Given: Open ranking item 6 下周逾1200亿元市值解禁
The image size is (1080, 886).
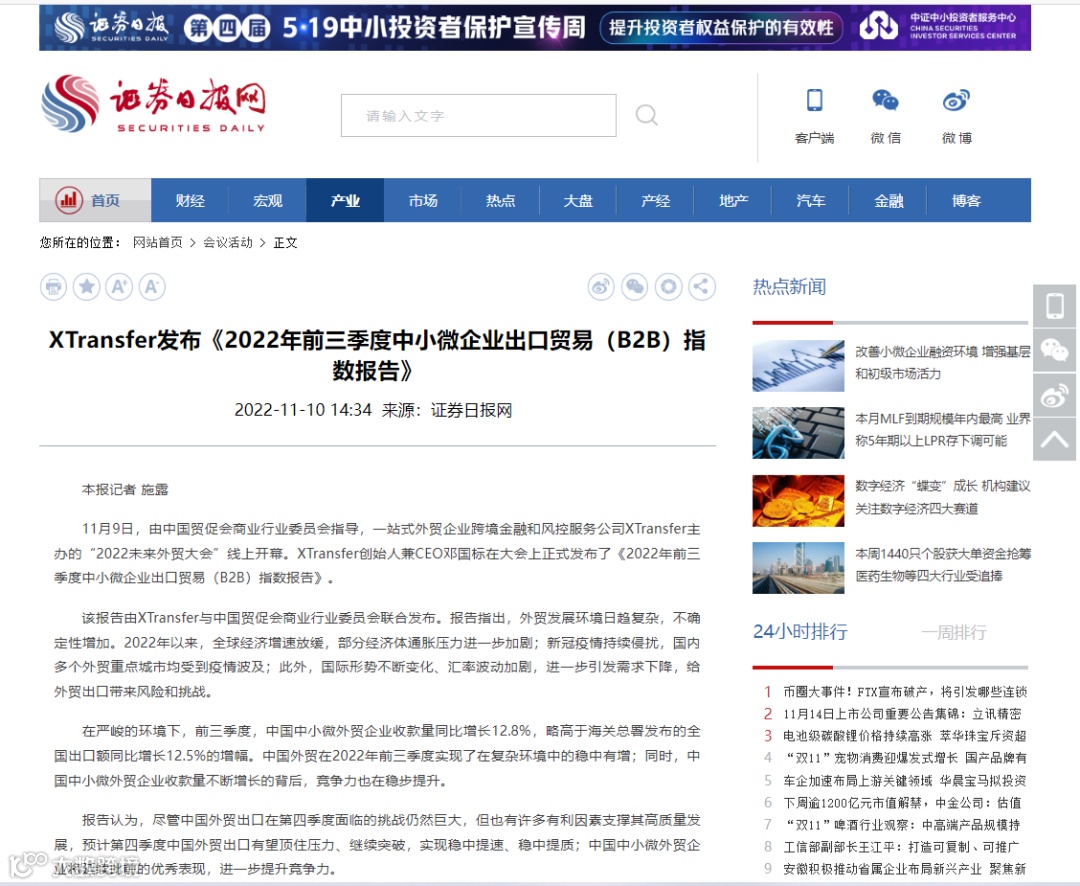Looking at the screenshot, I should [x=902, y=803].
